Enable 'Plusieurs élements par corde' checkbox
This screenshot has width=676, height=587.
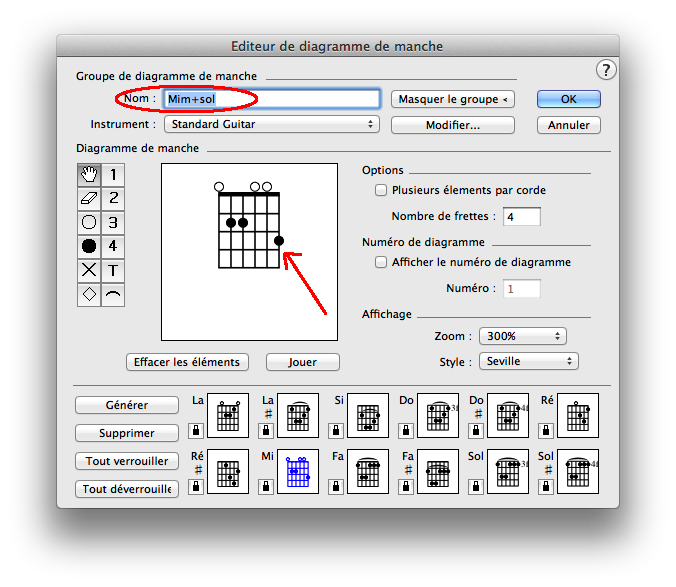pyautogui.click(x=380, y=190)
